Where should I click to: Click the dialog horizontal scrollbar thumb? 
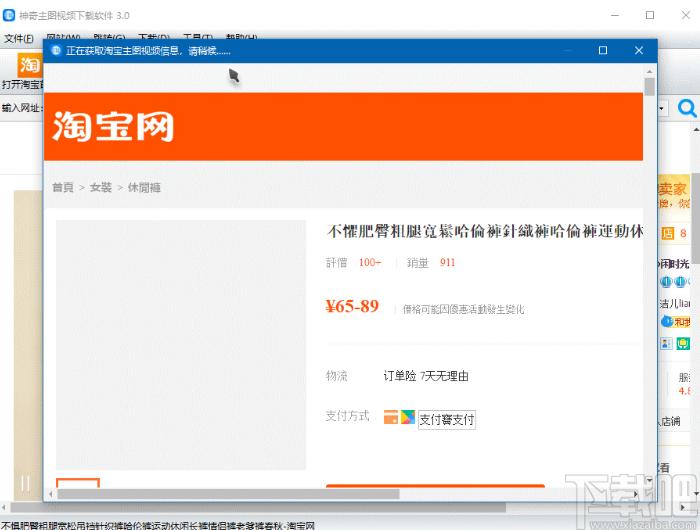(229, 494)
